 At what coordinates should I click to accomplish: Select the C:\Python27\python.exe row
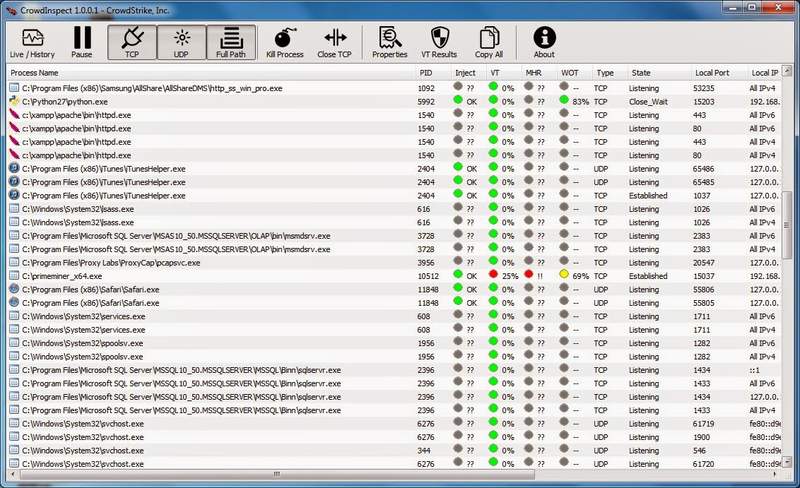click(394, 102)
